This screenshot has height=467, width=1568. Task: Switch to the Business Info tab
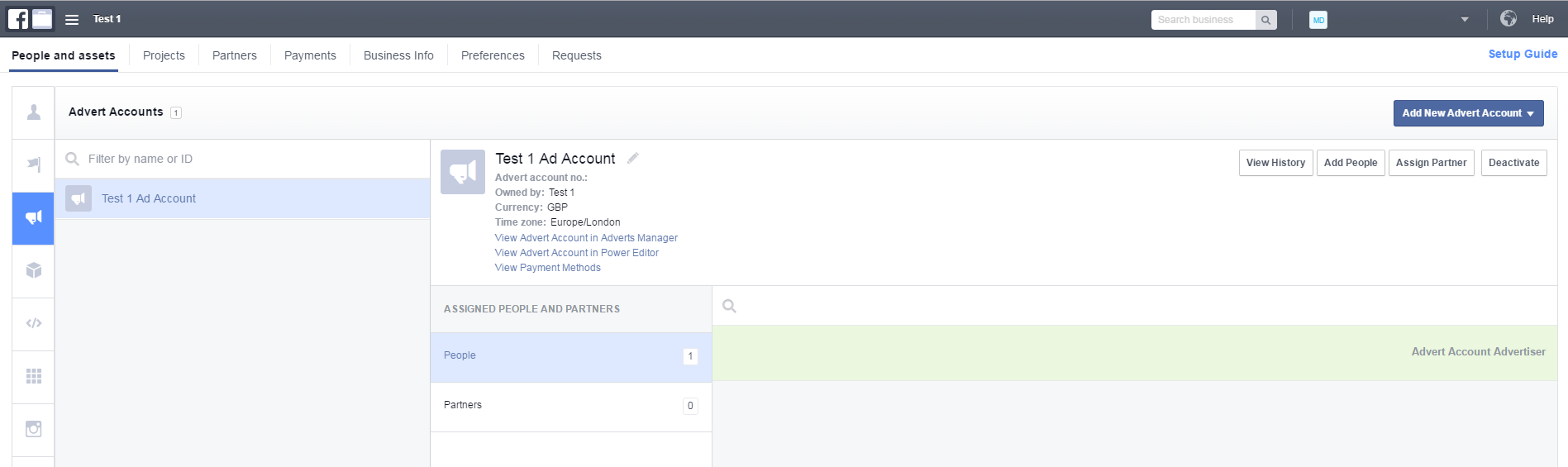[x=398, y=55]
